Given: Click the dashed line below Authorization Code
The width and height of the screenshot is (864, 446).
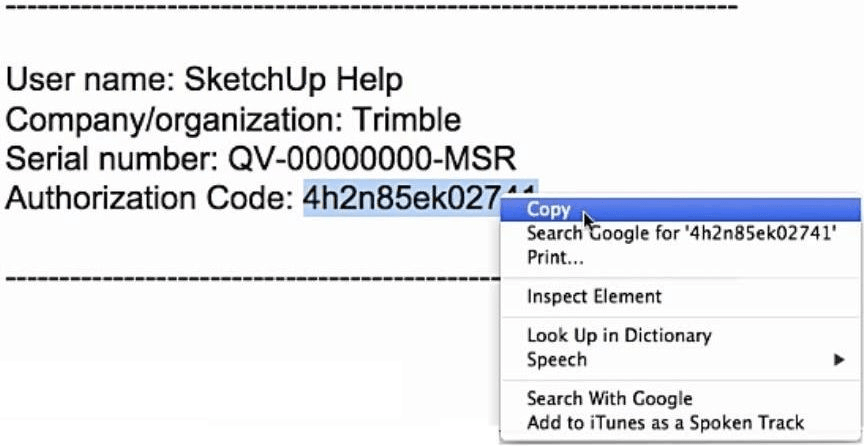Looking at the screenshot, I should (252, 277).
